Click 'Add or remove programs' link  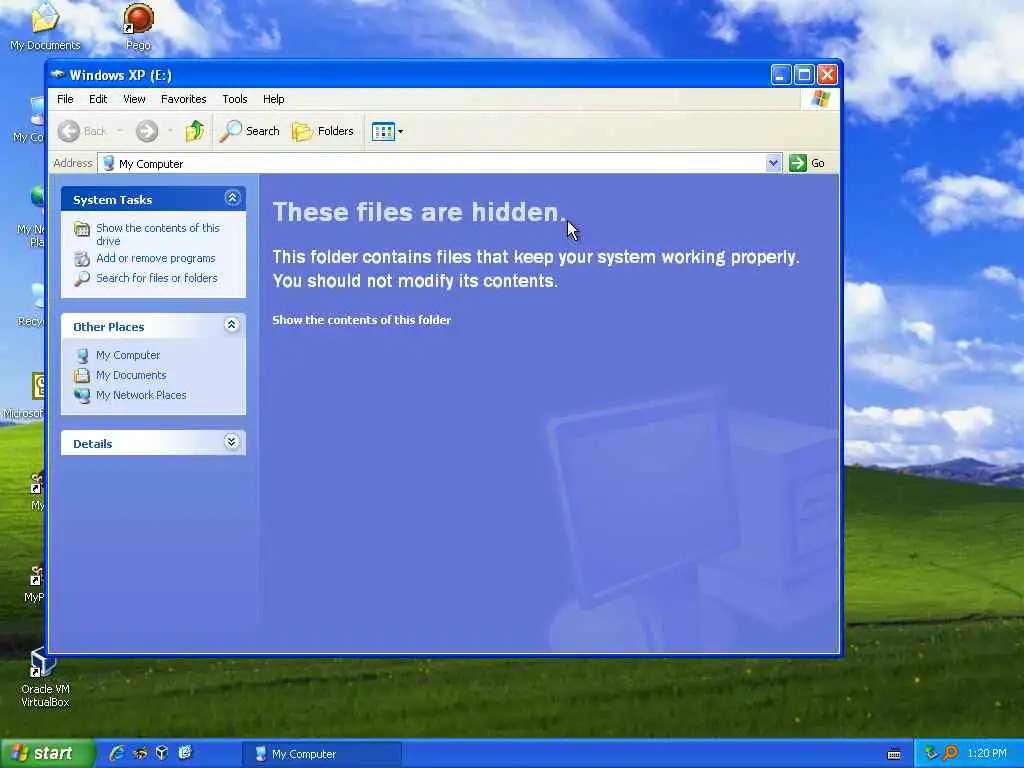click(155, 258)
